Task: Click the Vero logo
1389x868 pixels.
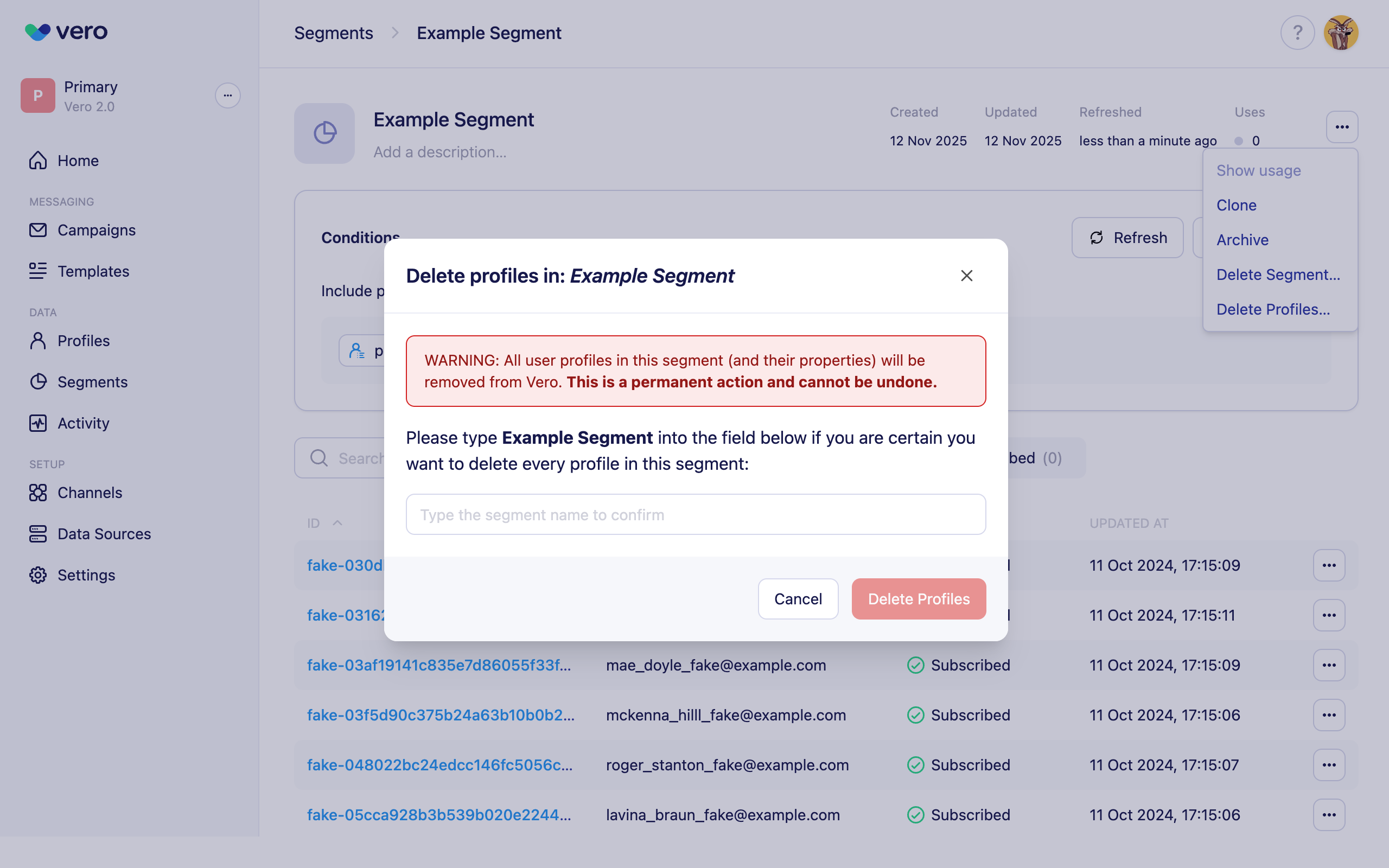Action: point(66,31)
